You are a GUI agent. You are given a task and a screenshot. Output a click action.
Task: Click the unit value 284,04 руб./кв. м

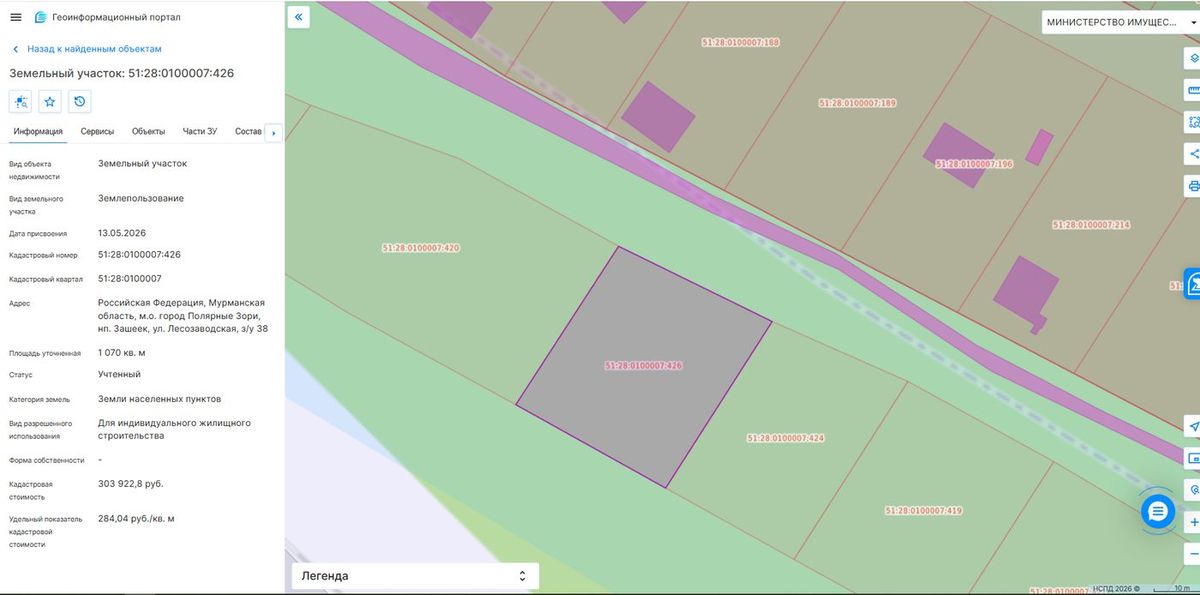tap(136, 518)
